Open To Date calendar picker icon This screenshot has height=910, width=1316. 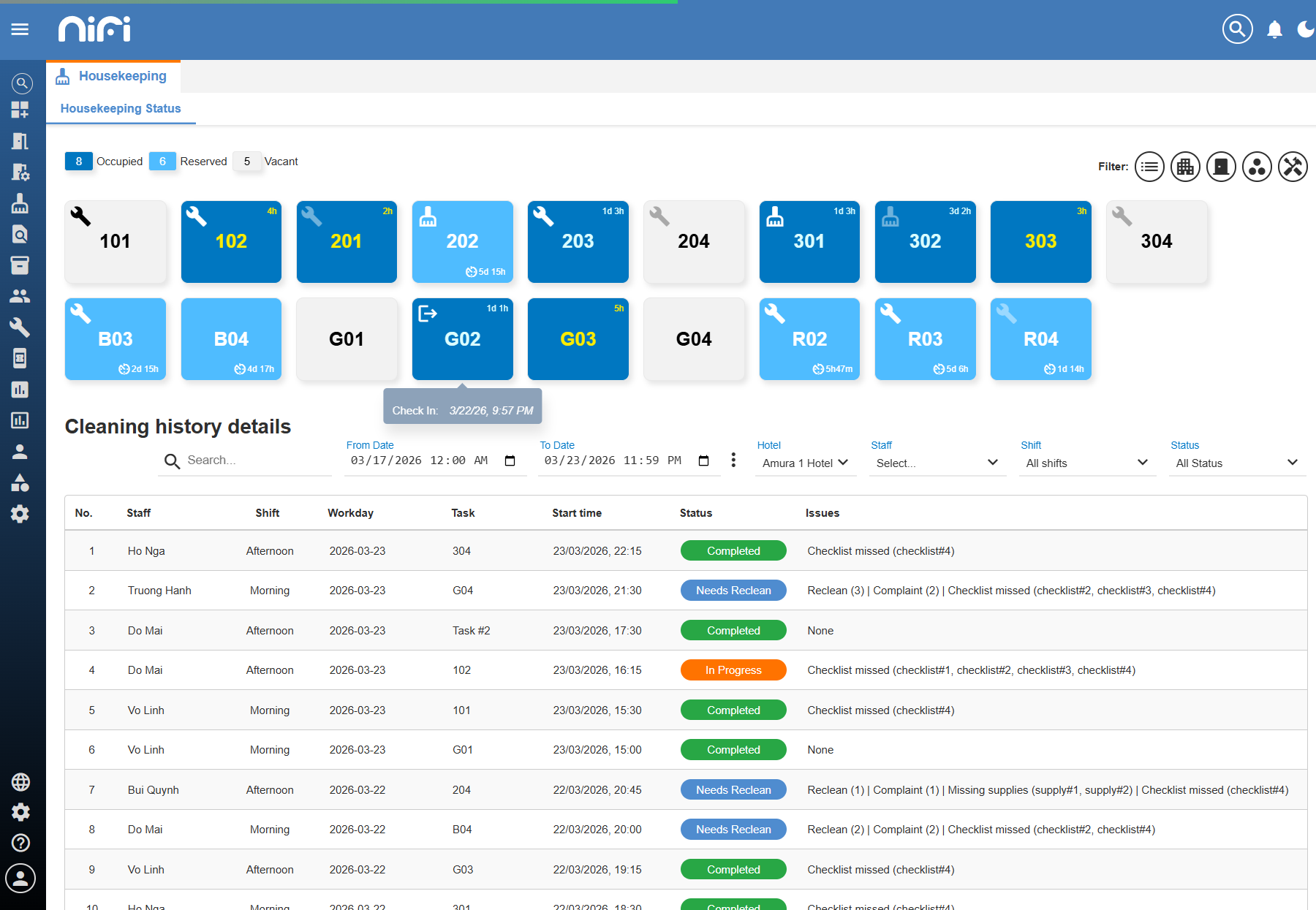pyautogui.click(x=704, y=460)
